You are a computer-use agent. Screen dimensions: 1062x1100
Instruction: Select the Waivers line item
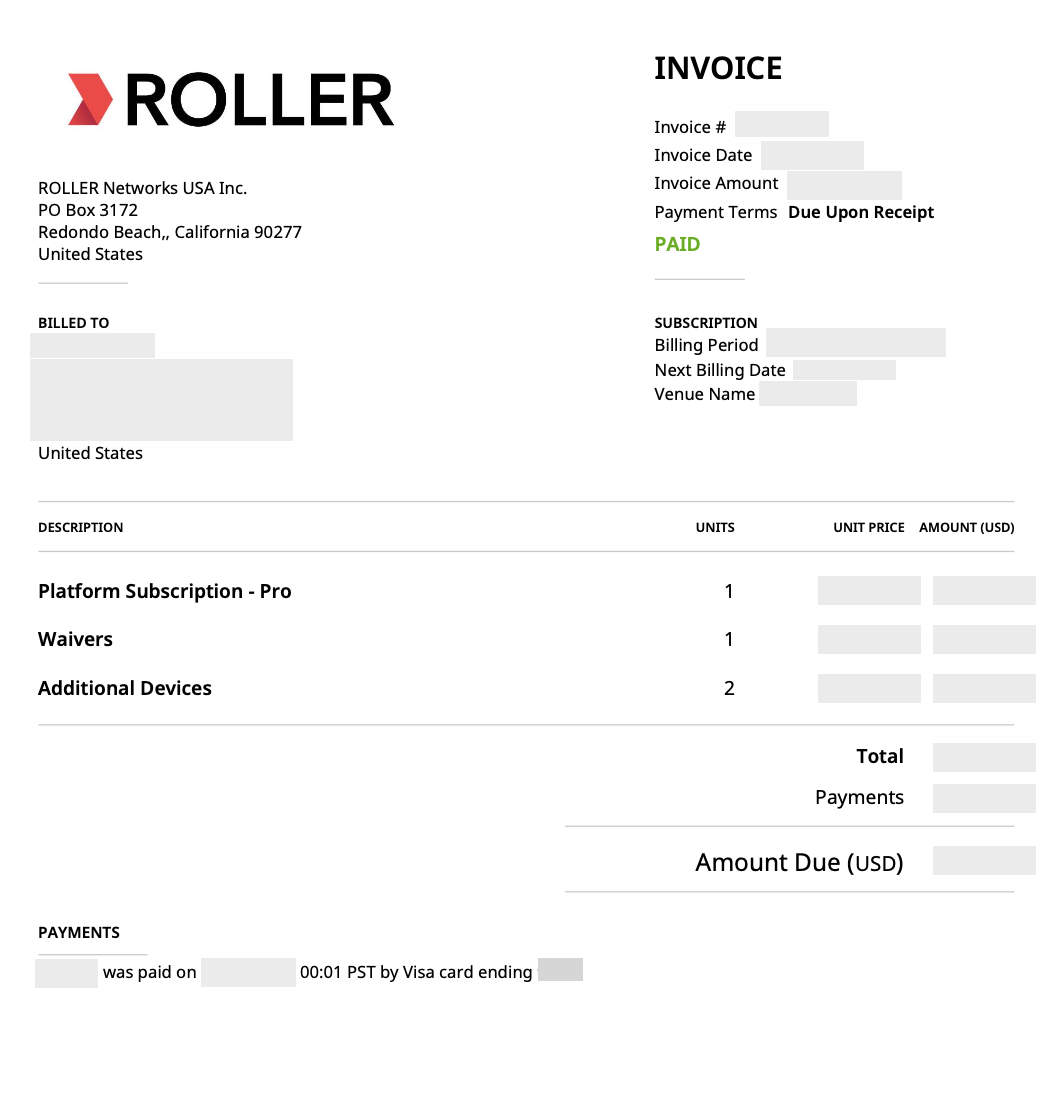(x=75, y=639)
